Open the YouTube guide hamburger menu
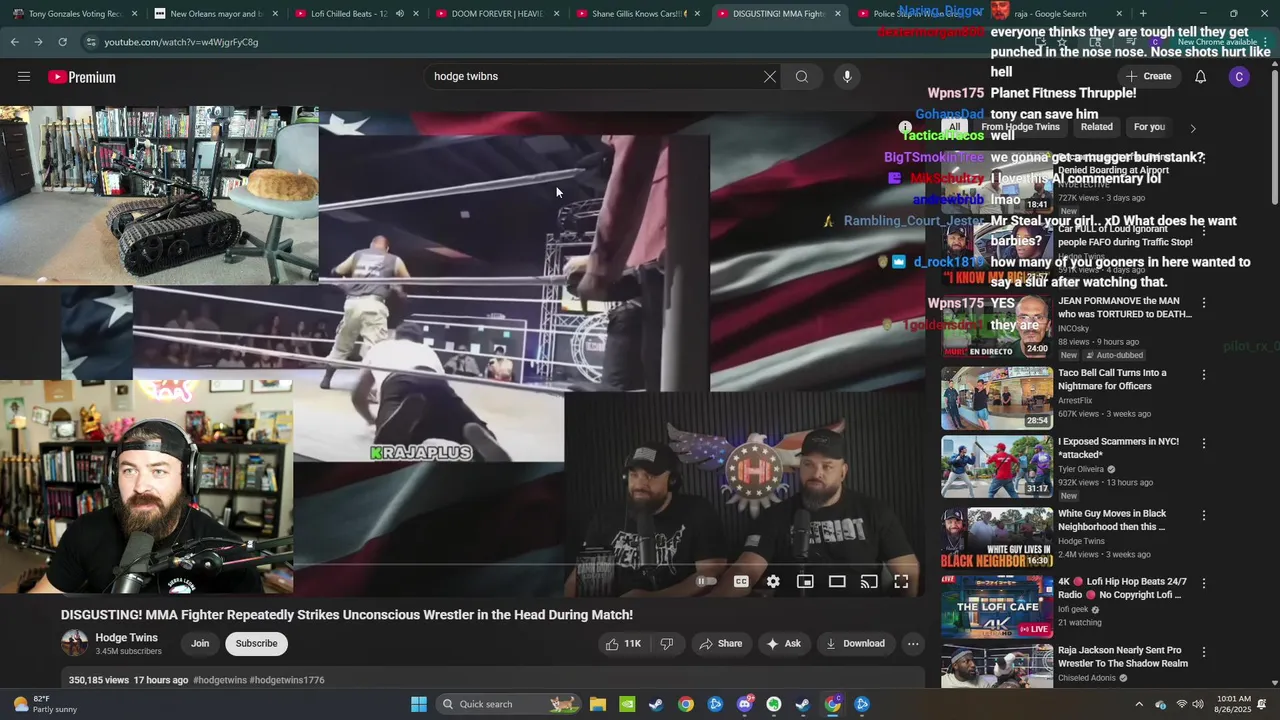This screenshot has height=720, width=1280. tap(24, 77)
